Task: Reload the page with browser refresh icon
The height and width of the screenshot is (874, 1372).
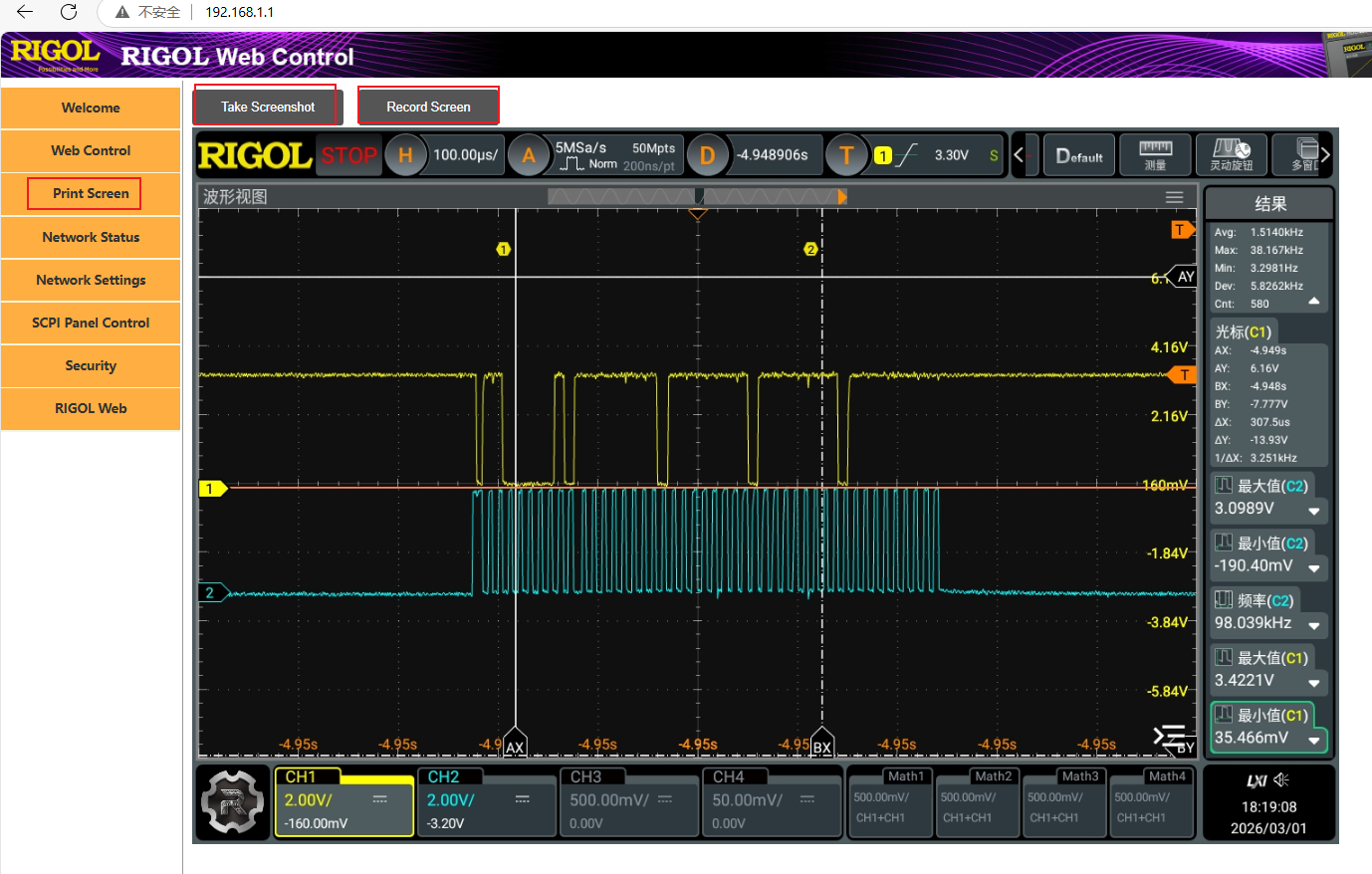Action: coord(69,12)
